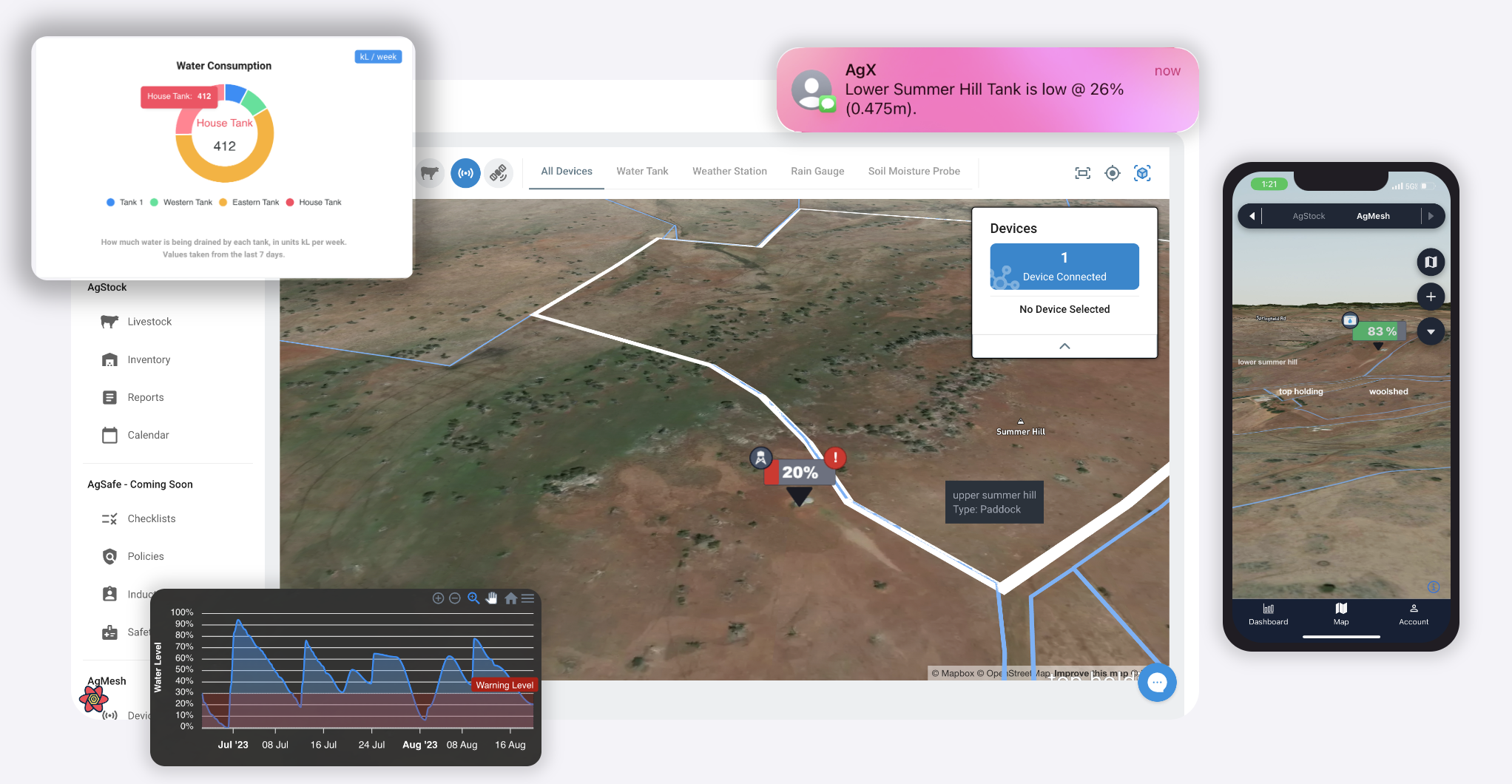This screenshot has width=1512, height=784.
Task: Open Reports in the sidebar
Action: point(146,398)
